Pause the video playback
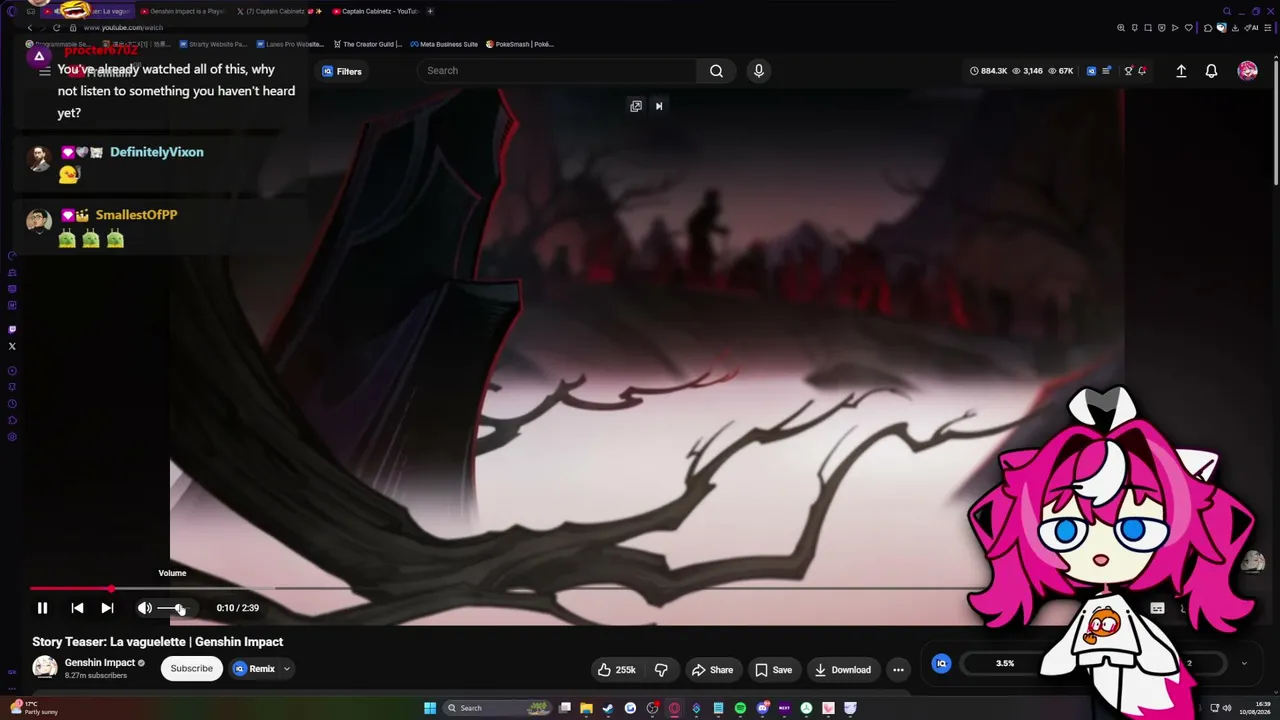 [42, 608]
